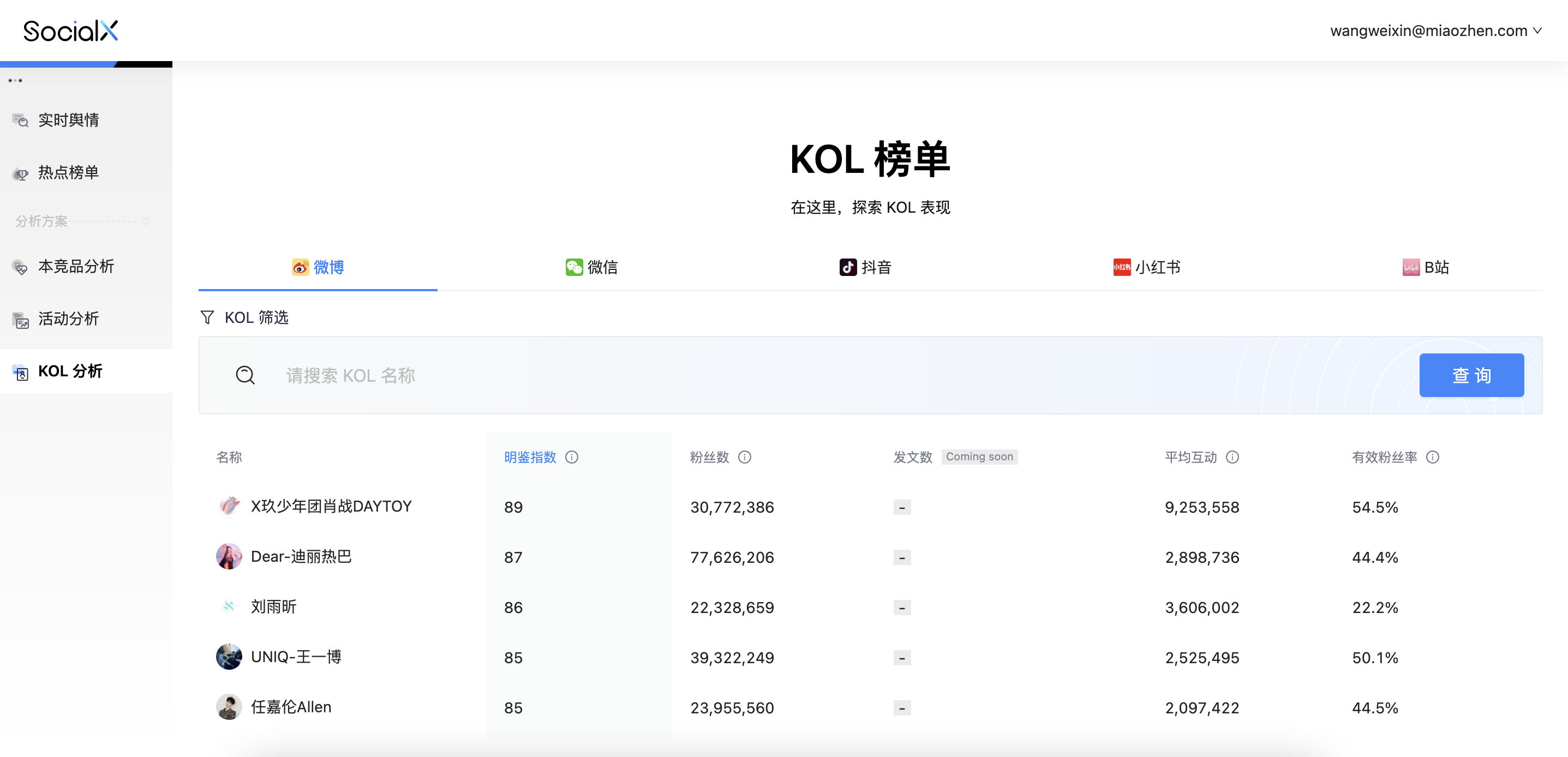The image size is (1568, 757).
Task: Open the UNIQ-王一博 name link
Action: click(296, 657)
